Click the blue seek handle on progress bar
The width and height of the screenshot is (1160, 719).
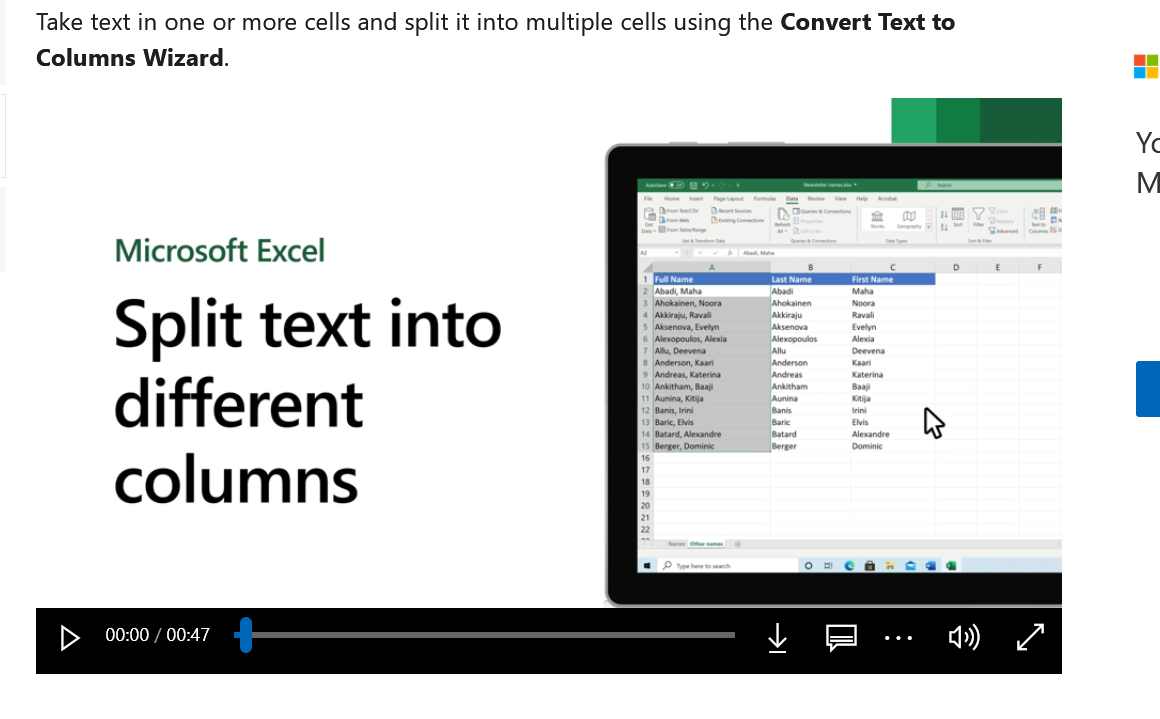[246, 635]
